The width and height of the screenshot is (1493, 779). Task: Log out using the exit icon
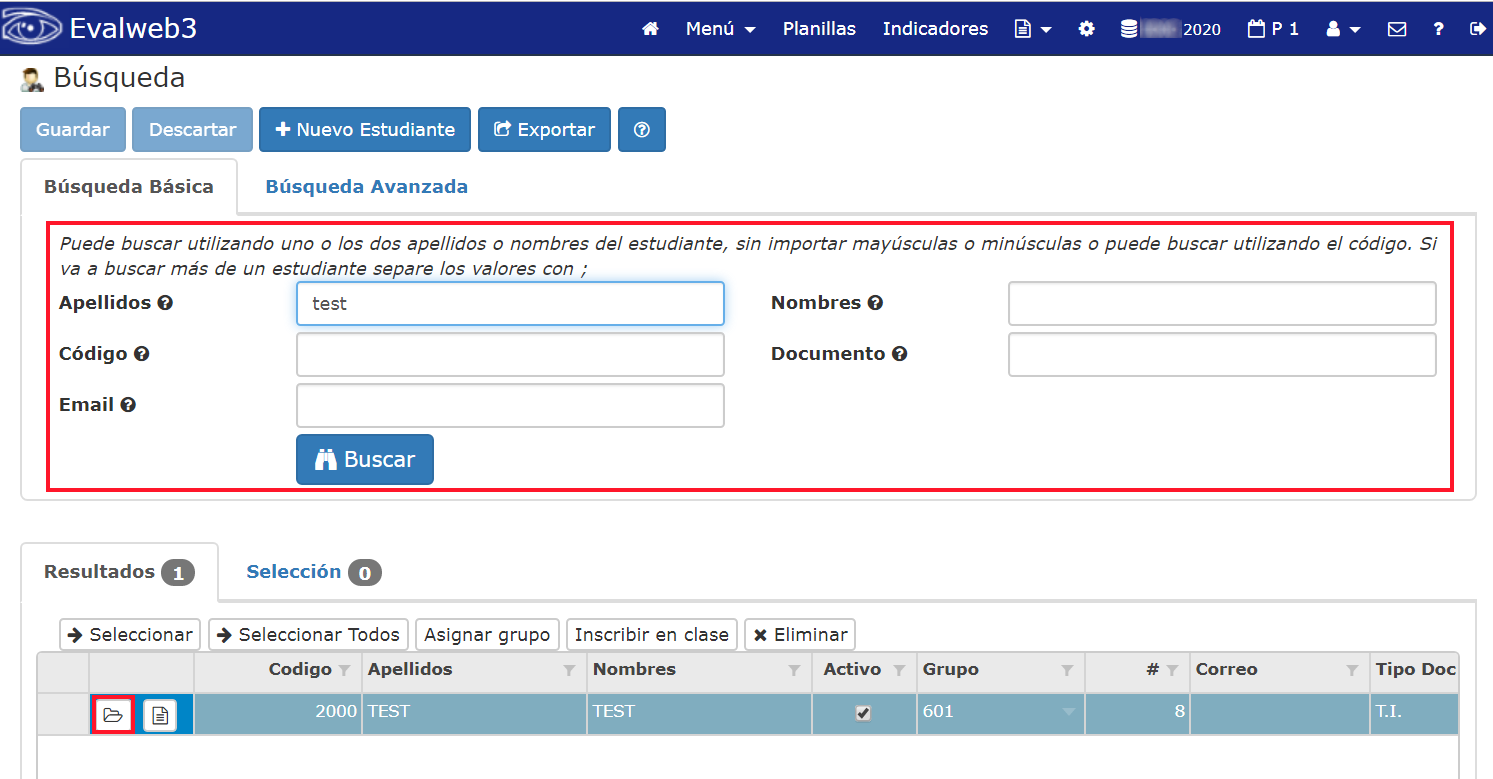[x=1478, y=29]
